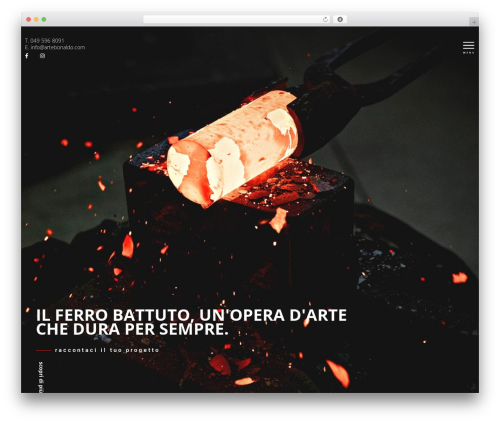This screenshot has width=500, height=423.
Task: Open 'raccontaci il tuo progetto' link
Action: (107, 350)
